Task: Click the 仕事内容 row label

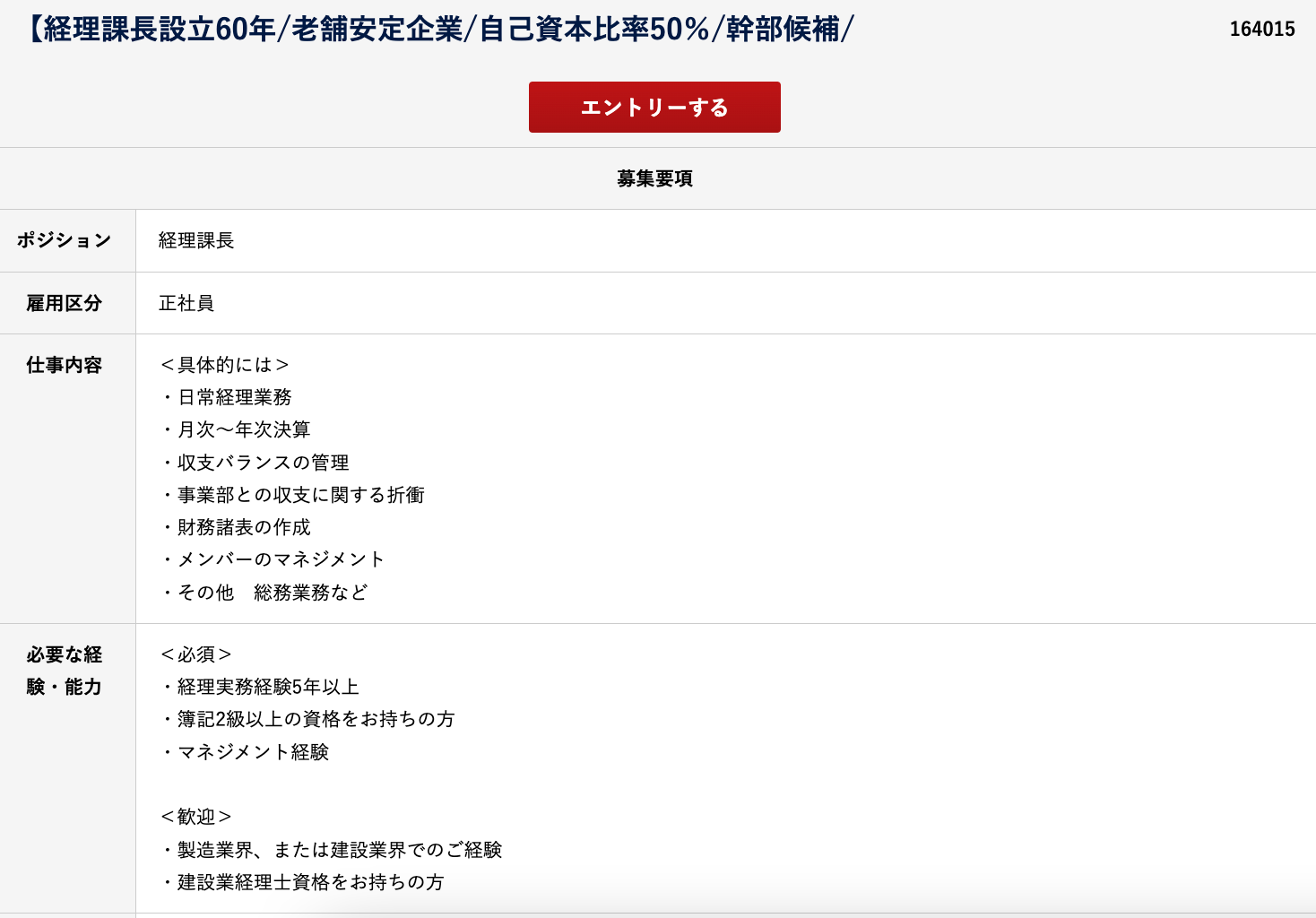Action: pyautogui.click(x=65, y=365)
